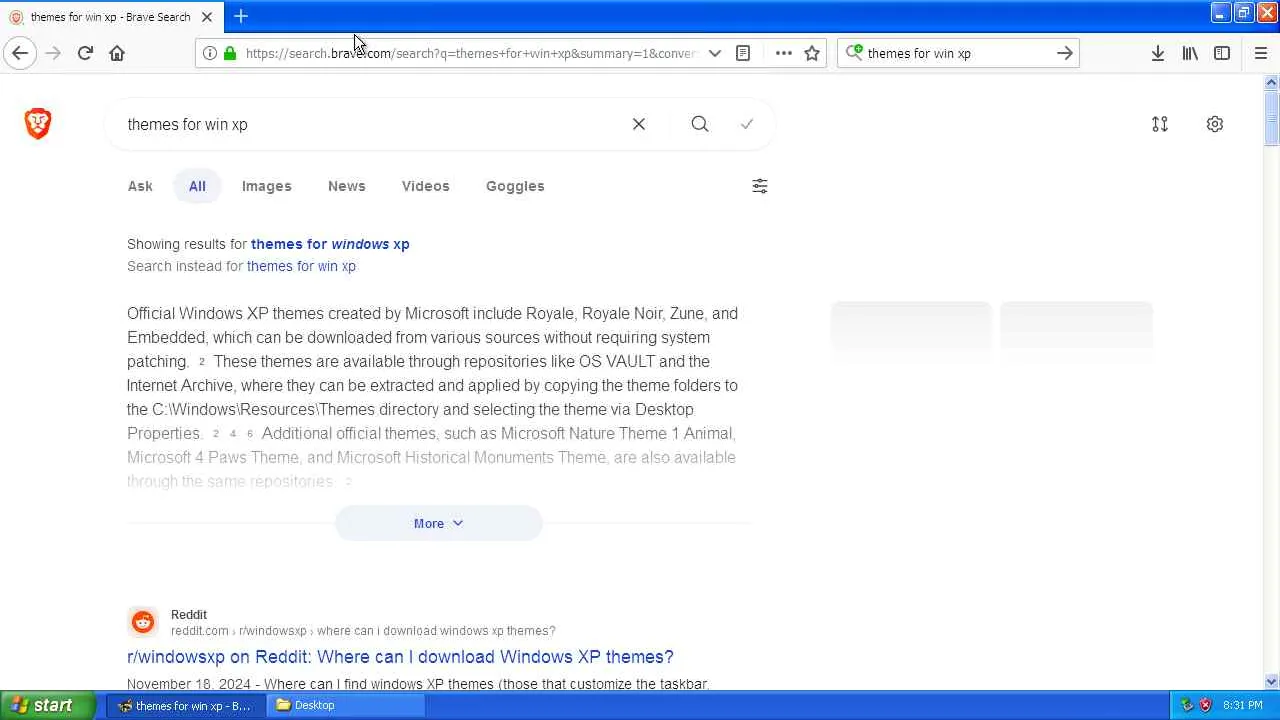Open Brave Search settings gear
This screenshot has width=1280, height=720.
point(1215,124)
